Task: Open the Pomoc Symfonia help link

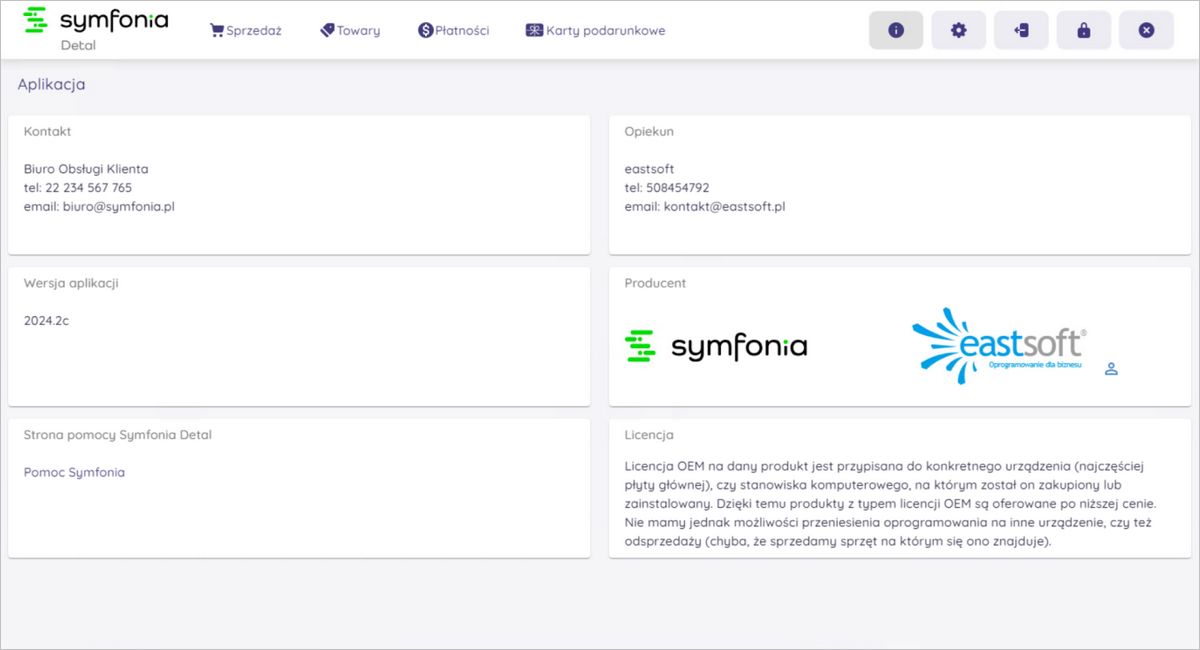Action: pyautogui.click(x=74, y=472)
